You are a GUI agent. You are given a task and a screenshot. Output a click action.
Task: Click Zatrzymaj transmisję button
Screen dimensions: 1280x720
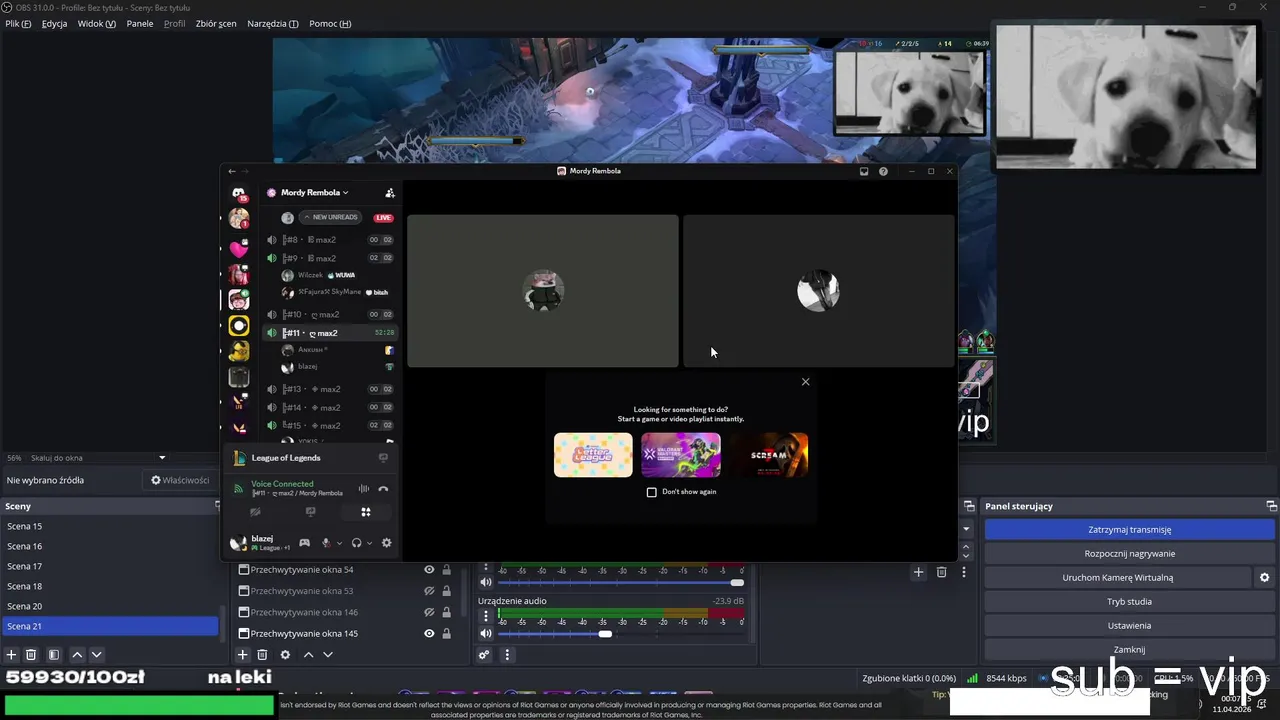tap(1129, 530)
